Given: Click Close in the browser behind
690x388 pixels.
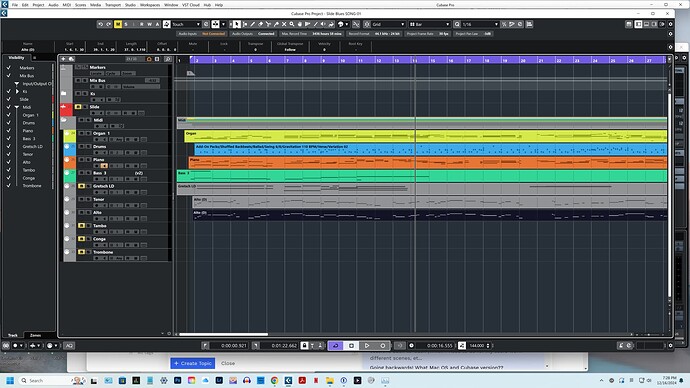Looking at the screenshot, I should pos(228,363).
